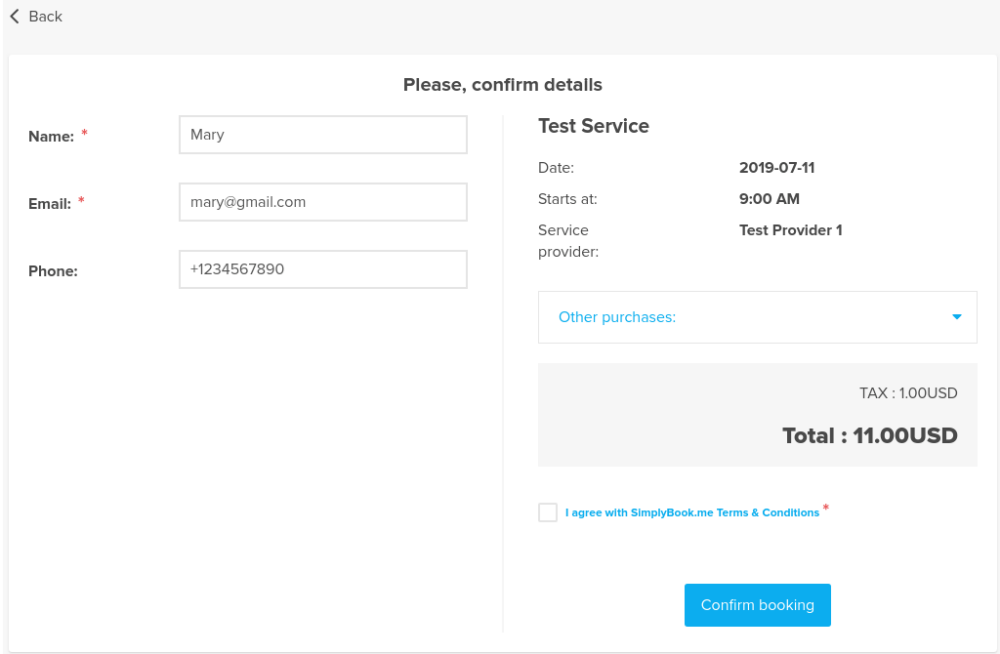This screenshot has height=654, width=1000.
Task: Select the Phone number input field
Action: click(322, 269)
